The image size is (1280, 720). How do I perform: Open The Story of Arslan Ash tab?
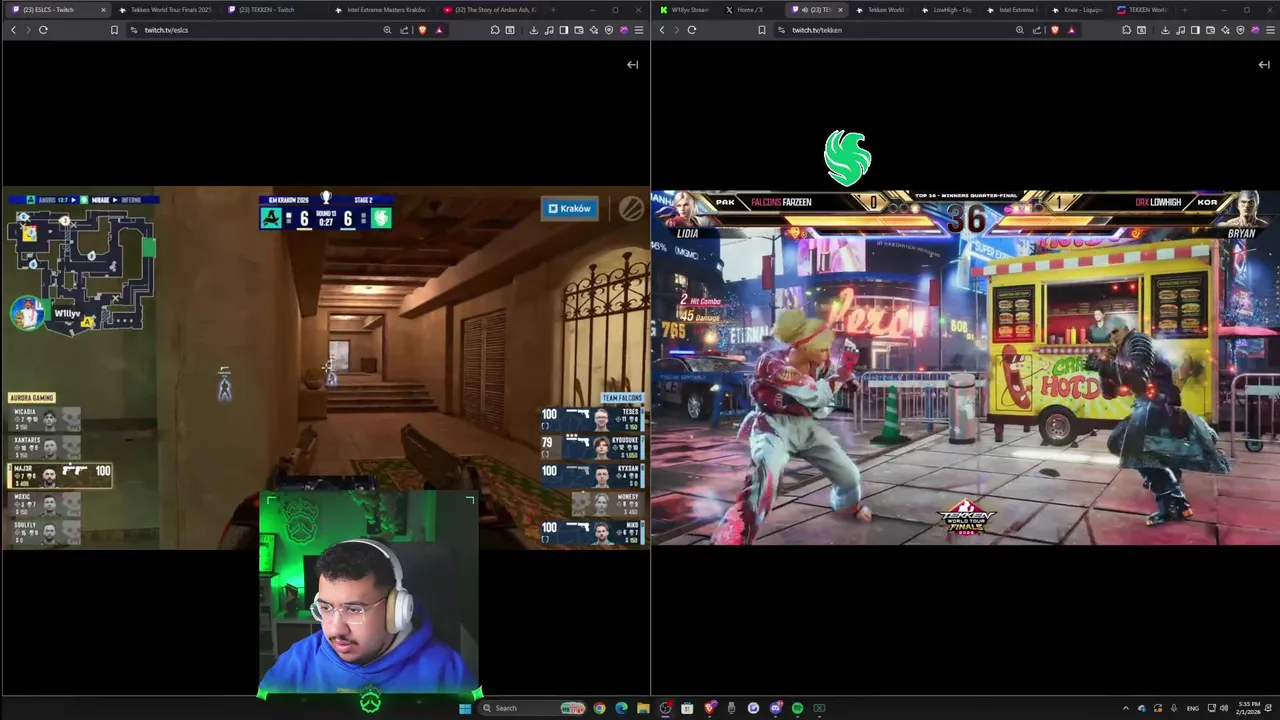click(490, 10)
